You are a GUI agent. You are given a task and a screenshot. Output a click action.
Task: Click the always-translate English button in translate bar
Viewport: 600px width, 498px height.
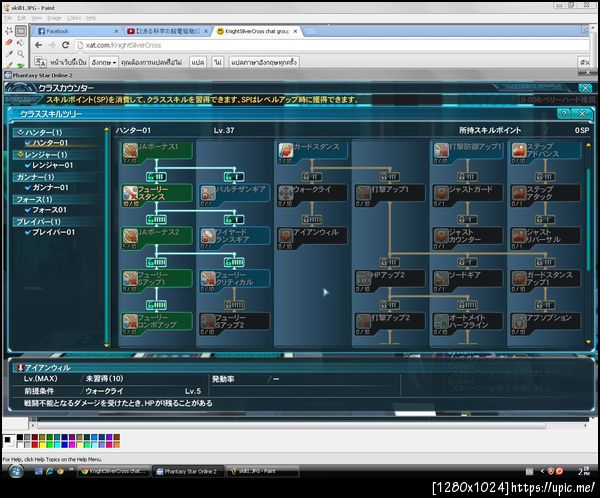click(264, 62)
